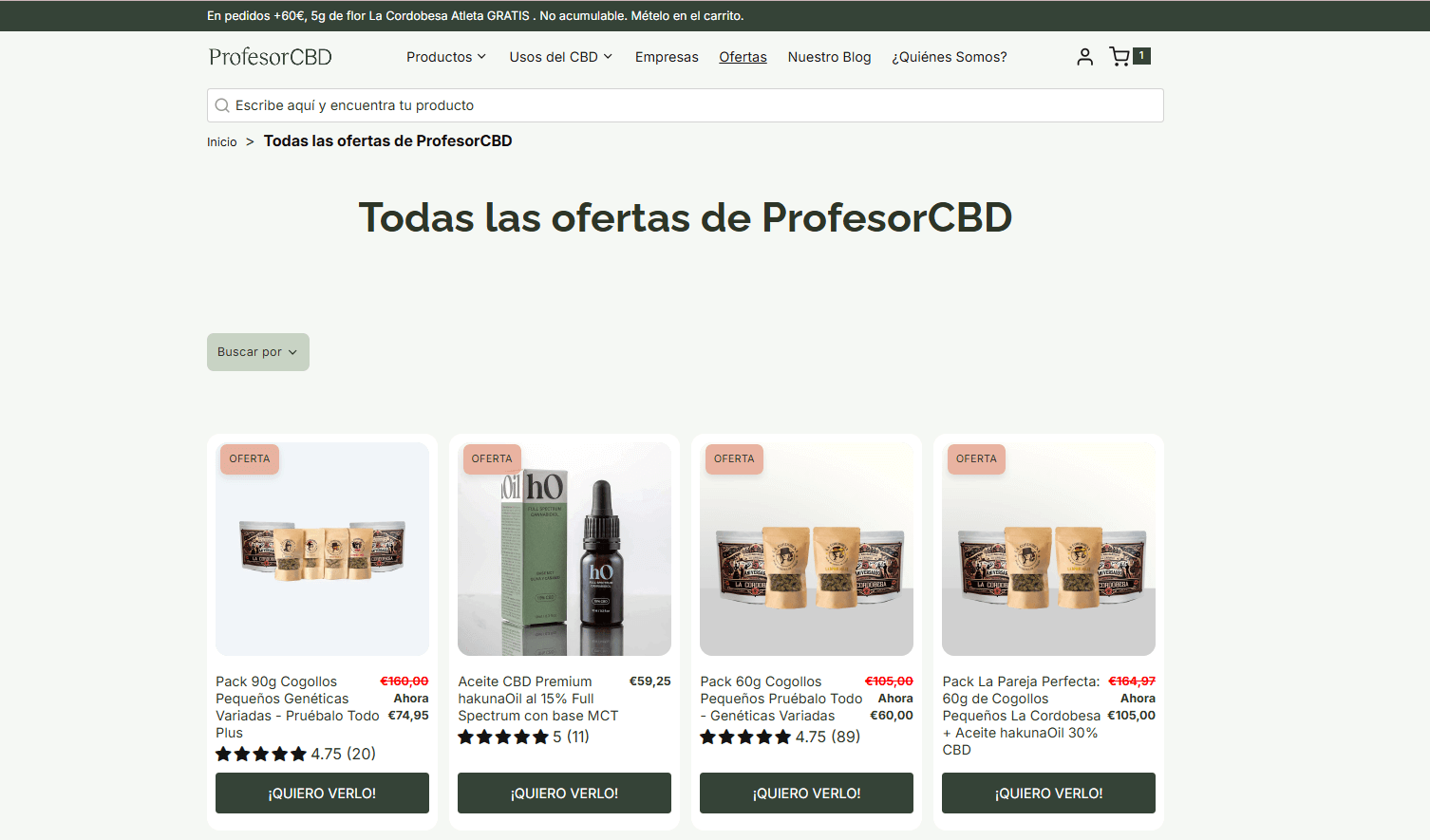Click the crossed-out €160,00 price
This screenshot has width=1430, height=840.
point(405,681)
